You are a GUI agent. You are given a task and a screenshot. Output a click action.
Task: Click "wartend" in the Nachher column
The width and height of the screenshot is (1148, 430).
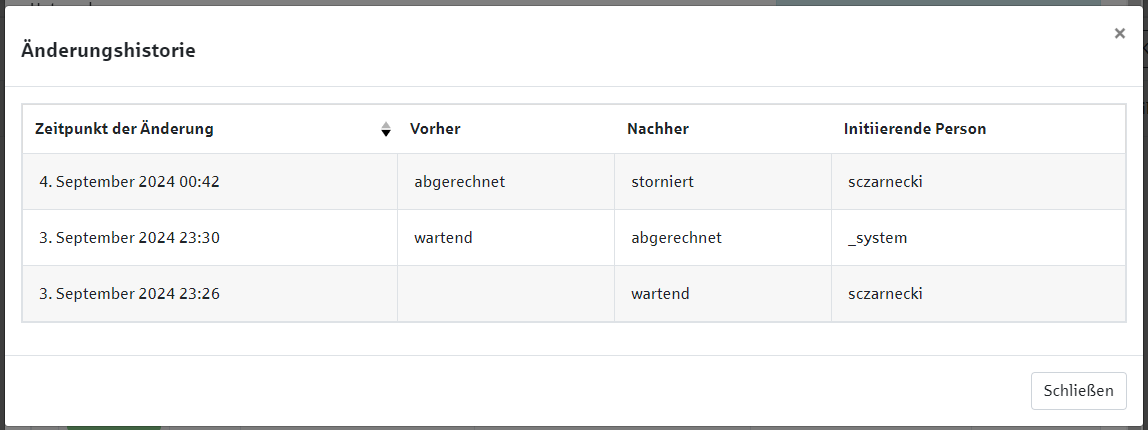click(660, 294)
